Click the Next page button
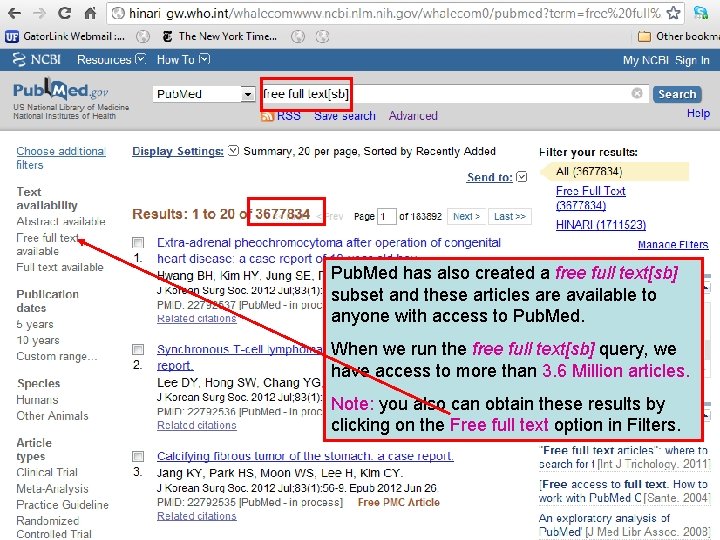 click(466, 216)
